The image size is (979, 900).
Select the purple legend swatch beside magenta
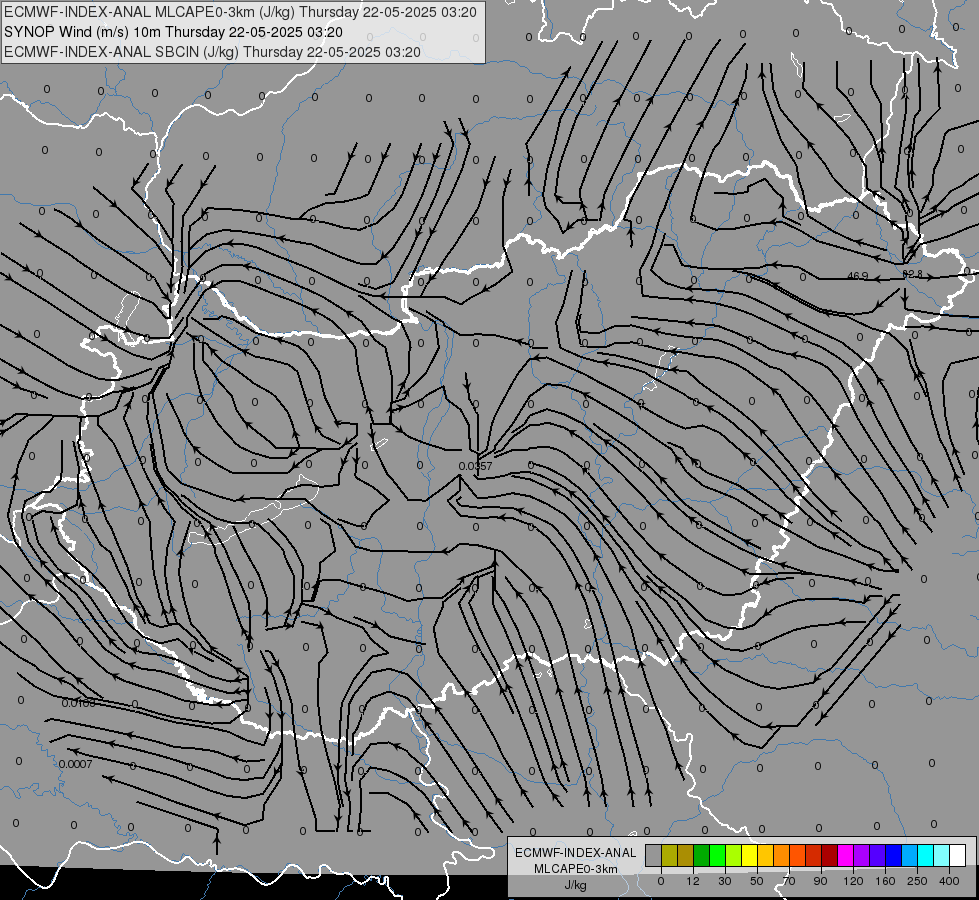(862, 856)
